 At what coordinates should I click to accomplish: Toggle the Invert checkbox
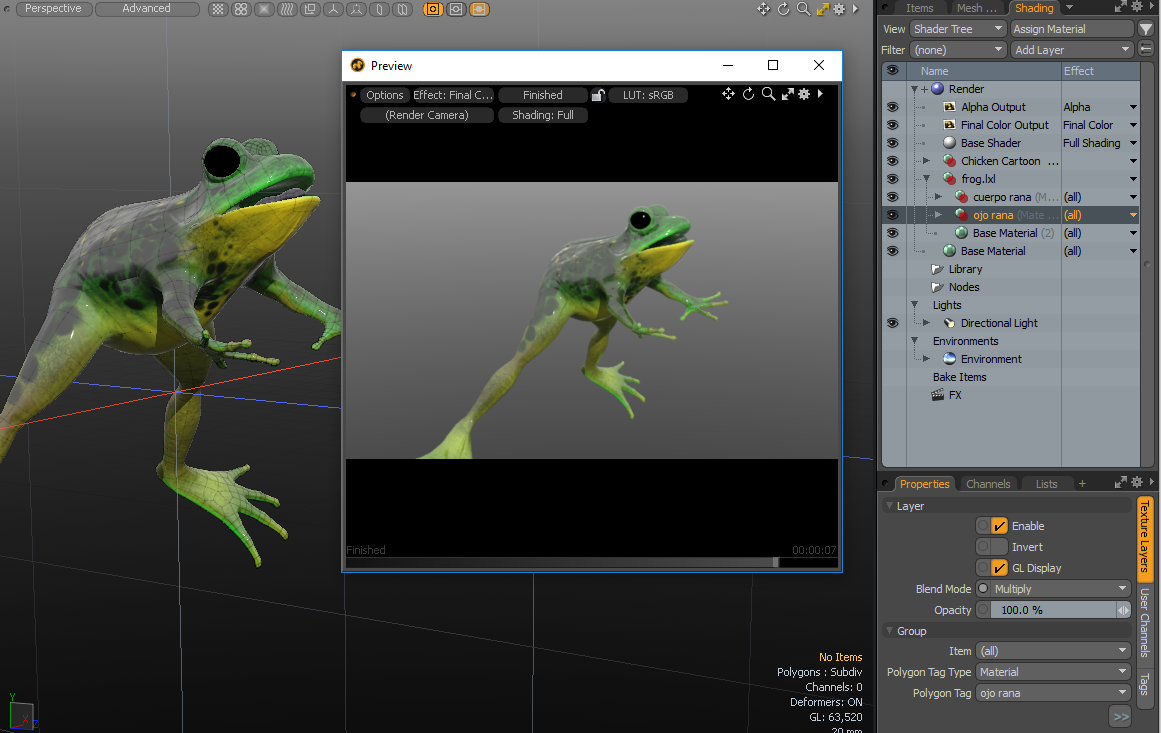click(999, 547)
